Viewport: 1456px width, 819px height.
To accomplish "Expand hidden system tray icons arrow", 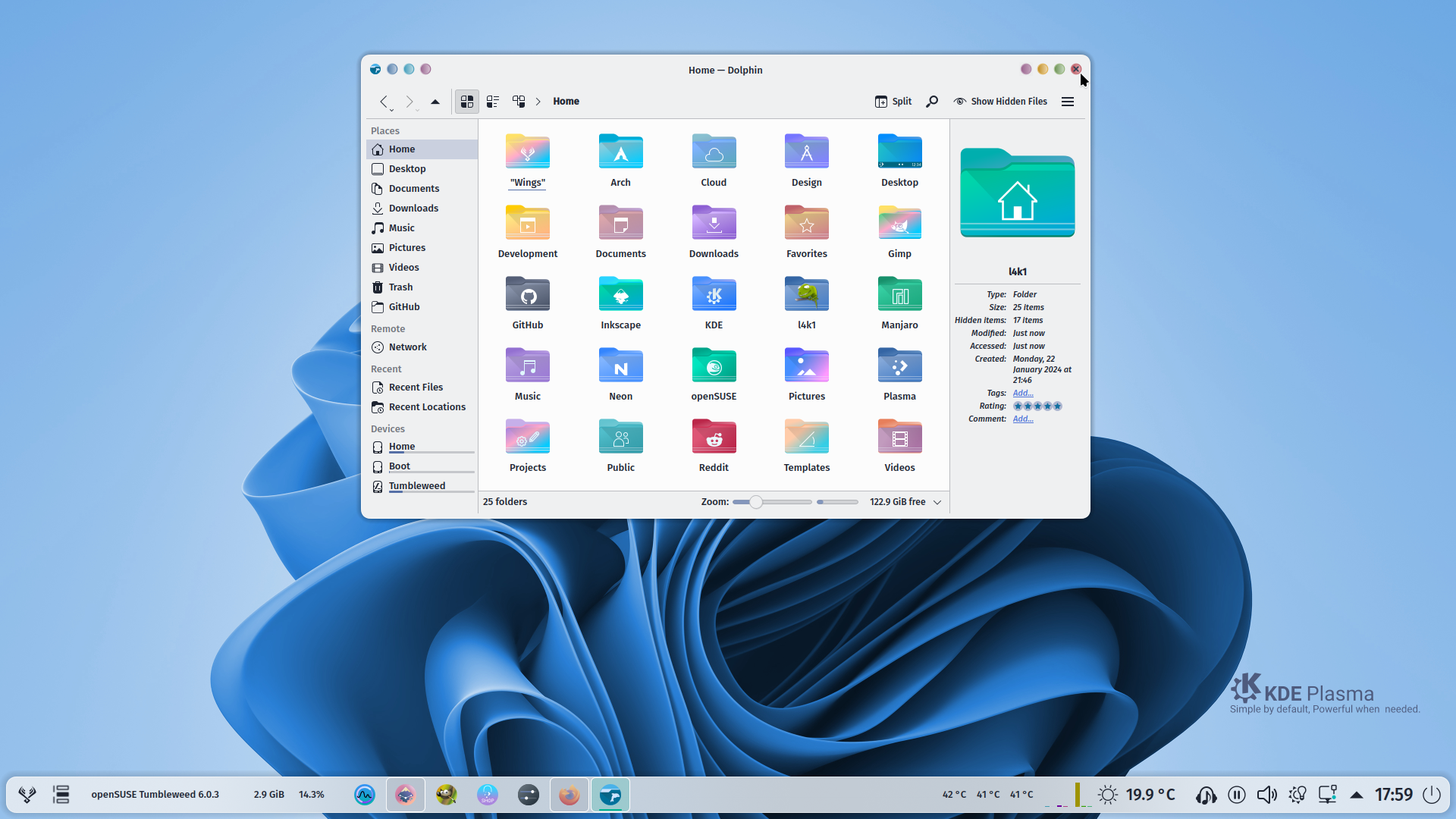I will [1357, 795].
